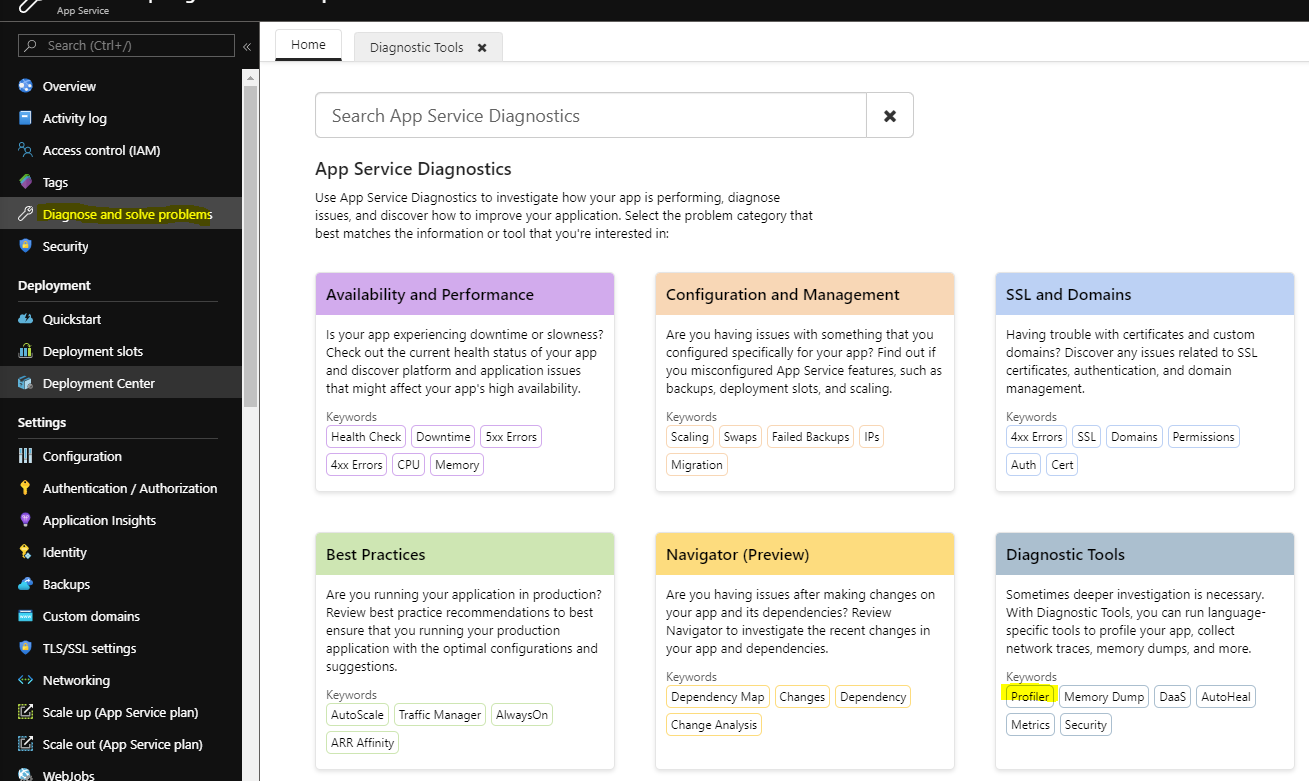Click the Security shield icon

tap(26, 246)
